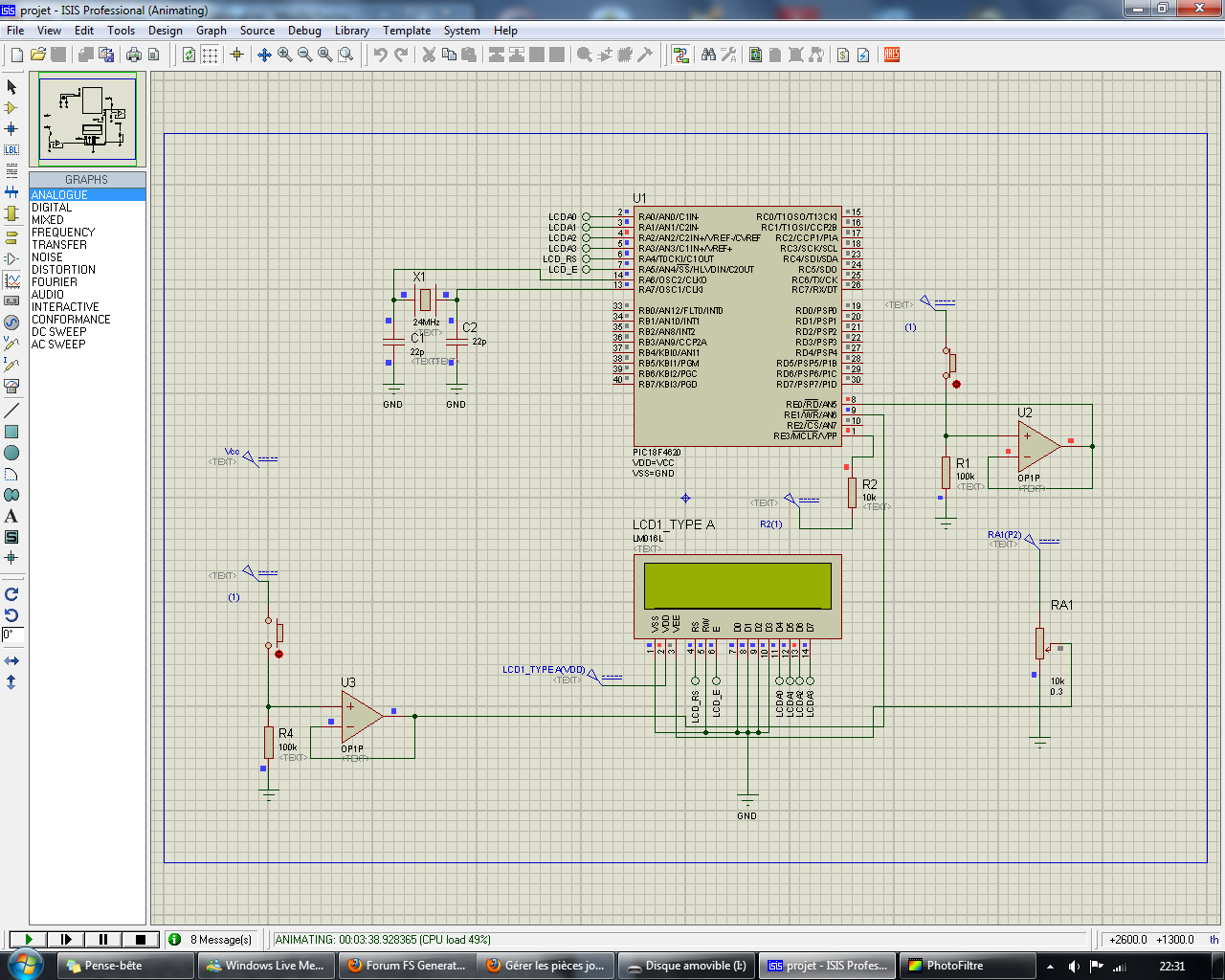Select the Generator mode tool
The image size is (1225, 980).
coord(11,323)
